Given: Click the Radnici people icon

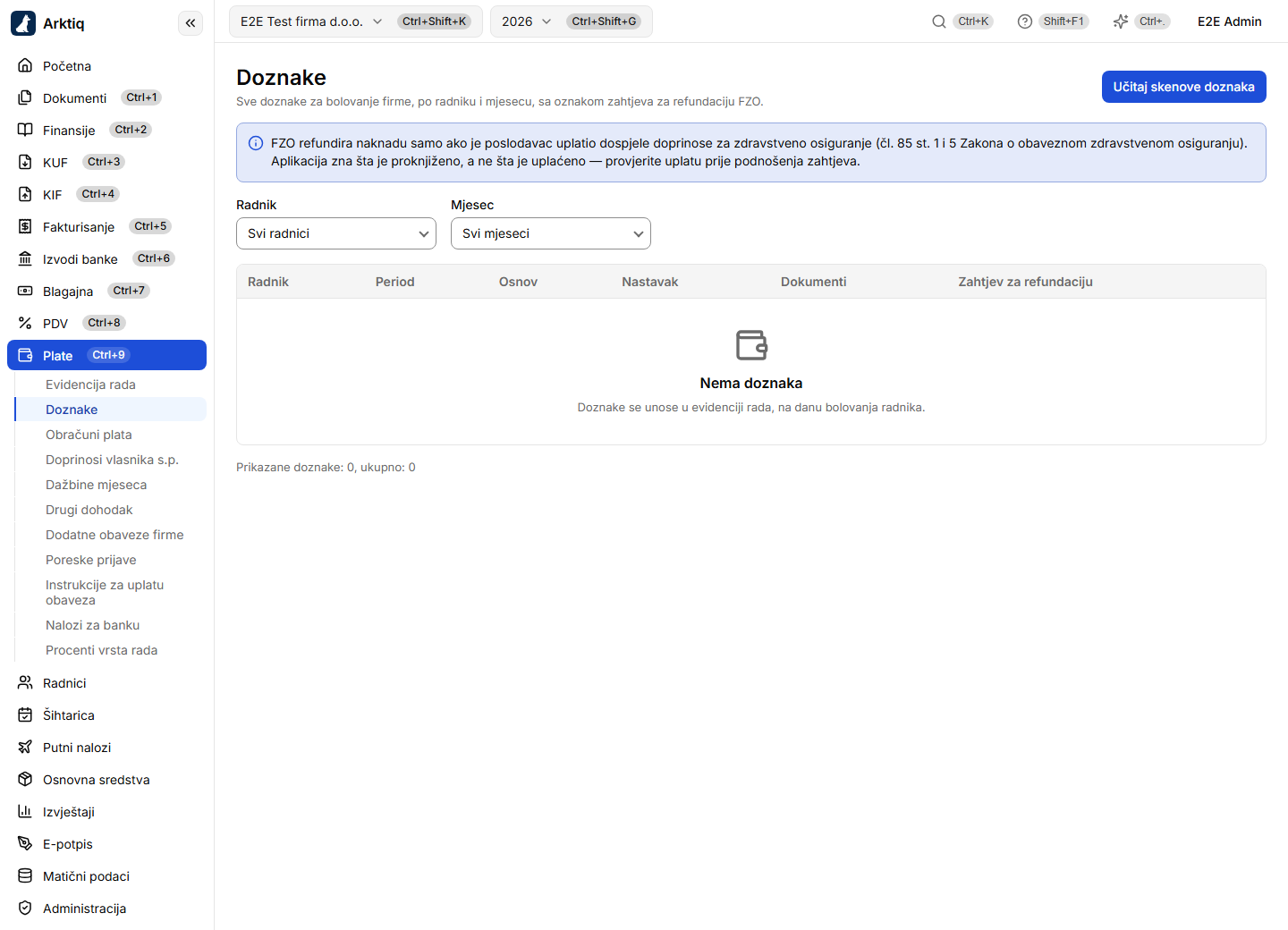Looking at the screenshot, I should click(25, 683).
